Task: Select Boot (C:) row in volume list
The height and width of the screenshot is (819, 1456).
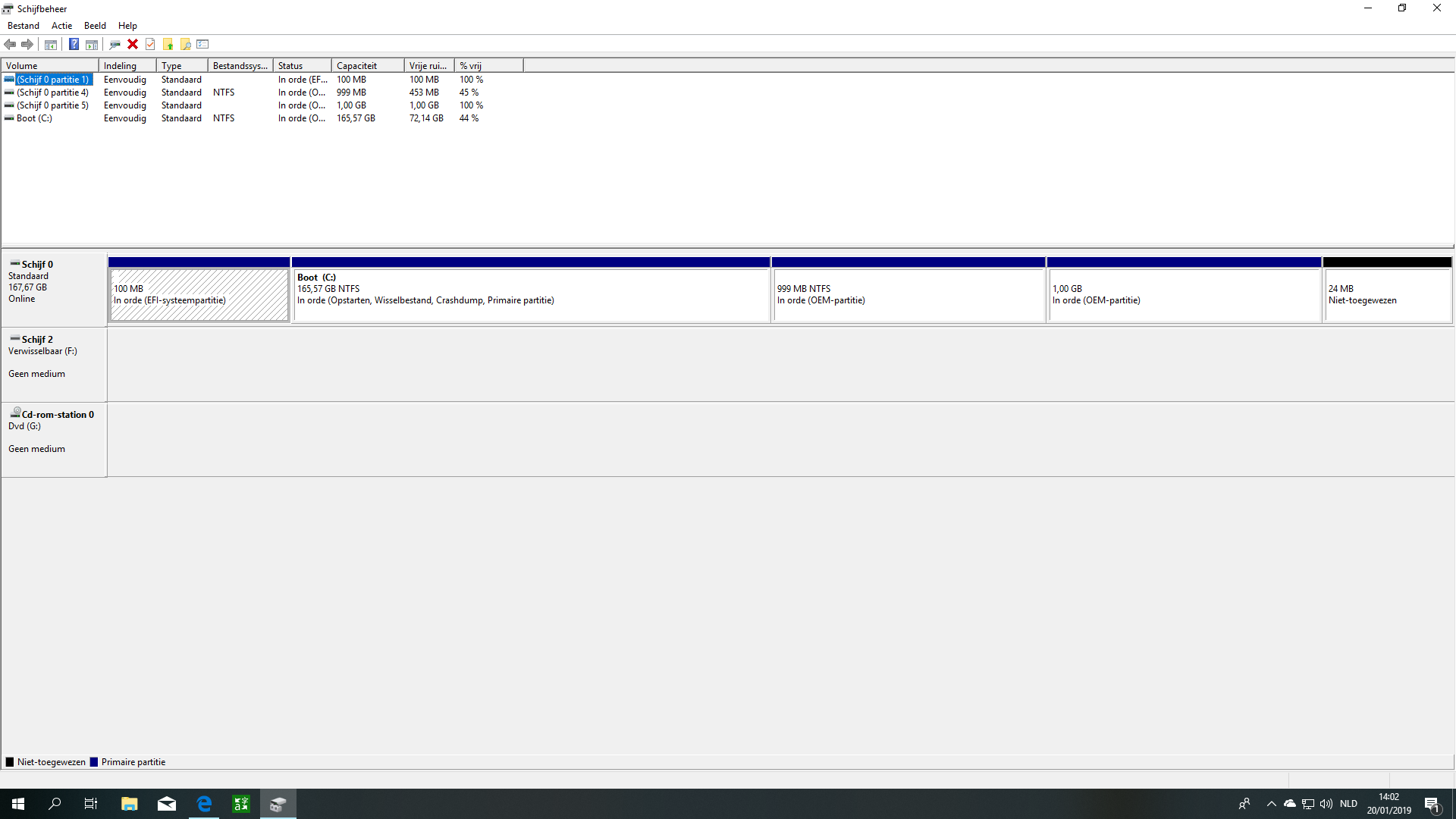Action: coord(243,118)
